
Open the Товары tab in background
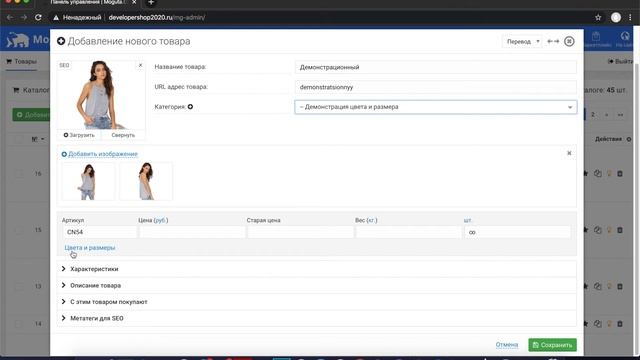[22, 61]
